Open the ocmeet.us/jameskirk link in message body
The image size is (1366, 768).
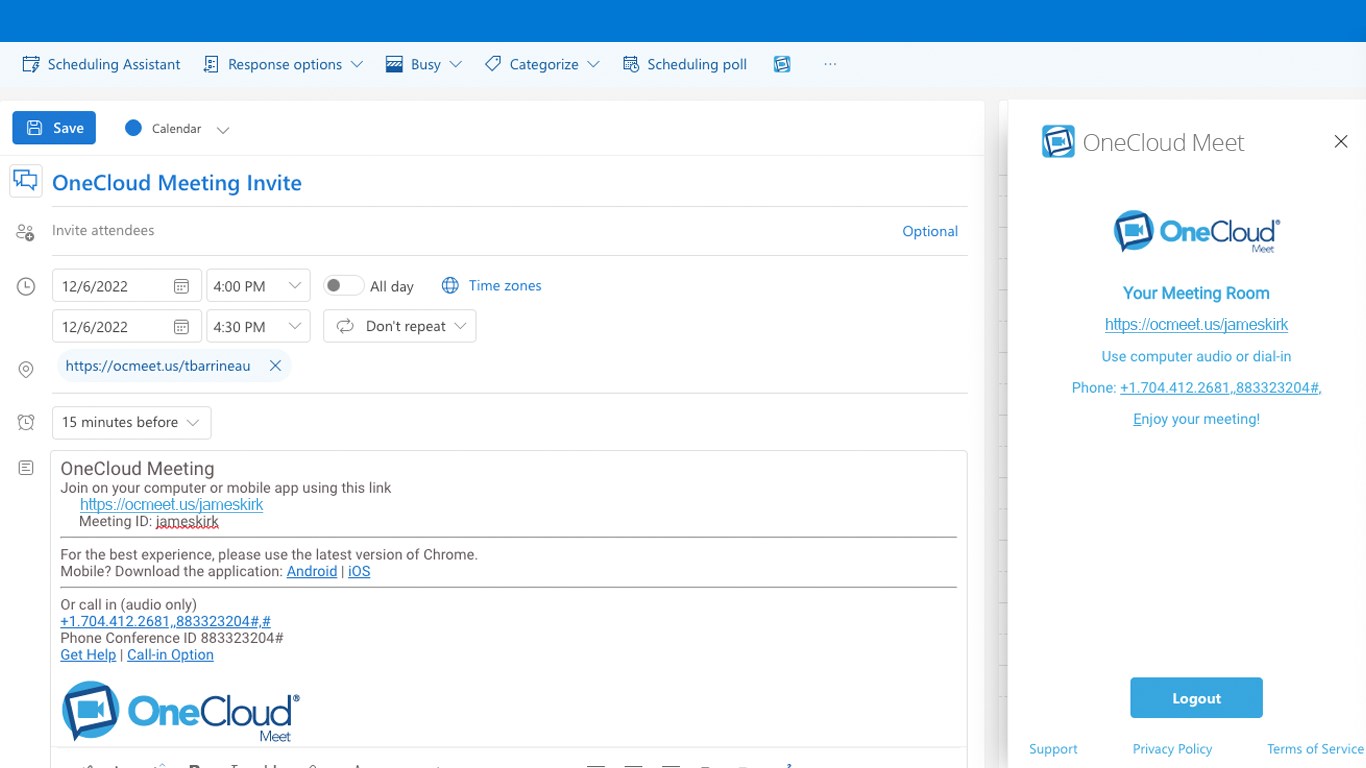pyautogui.click(x=171, y=505)
